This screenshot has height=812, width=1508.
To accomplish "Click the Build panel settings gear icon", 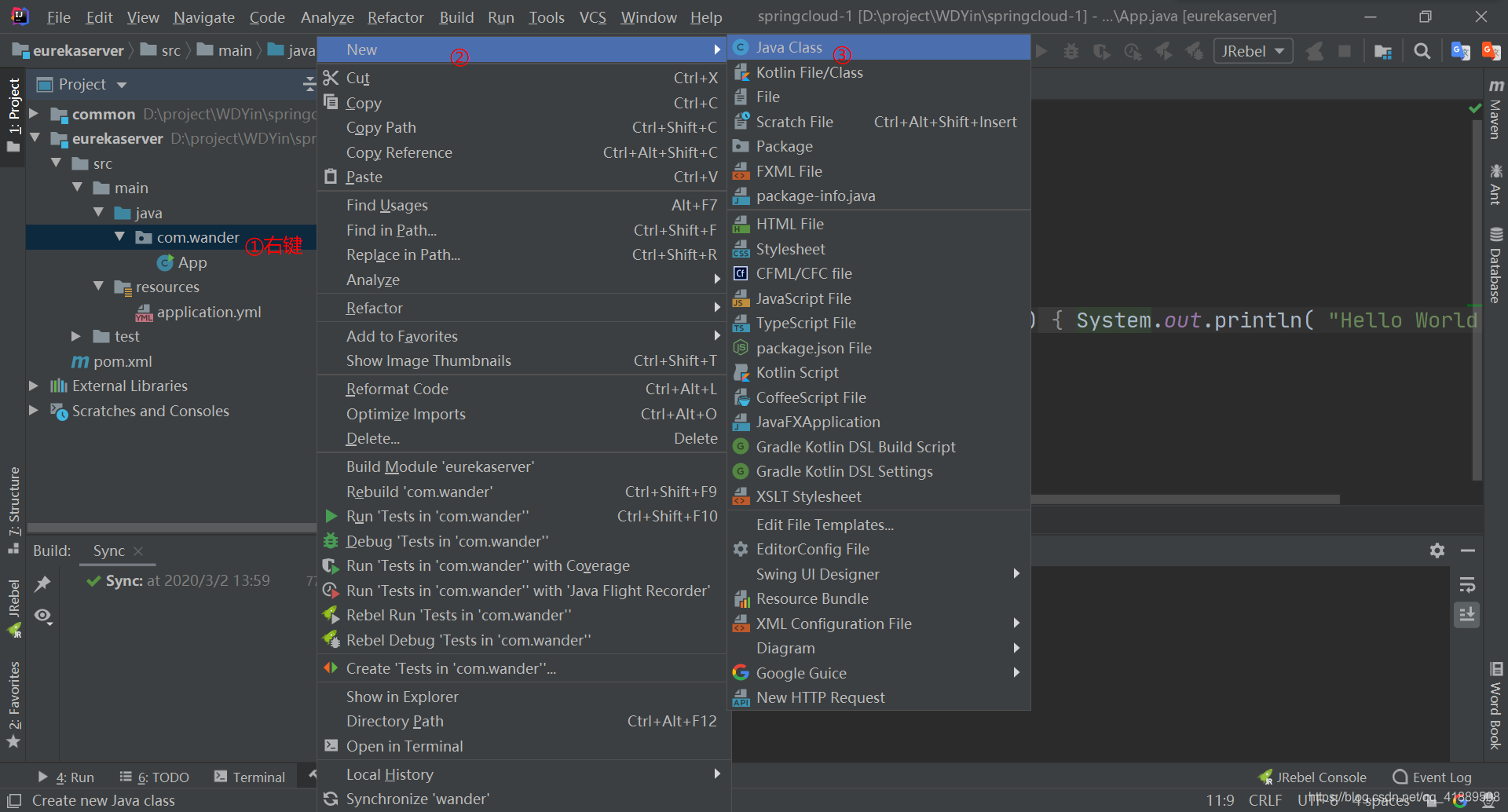I will click(x=1437, y=550).
